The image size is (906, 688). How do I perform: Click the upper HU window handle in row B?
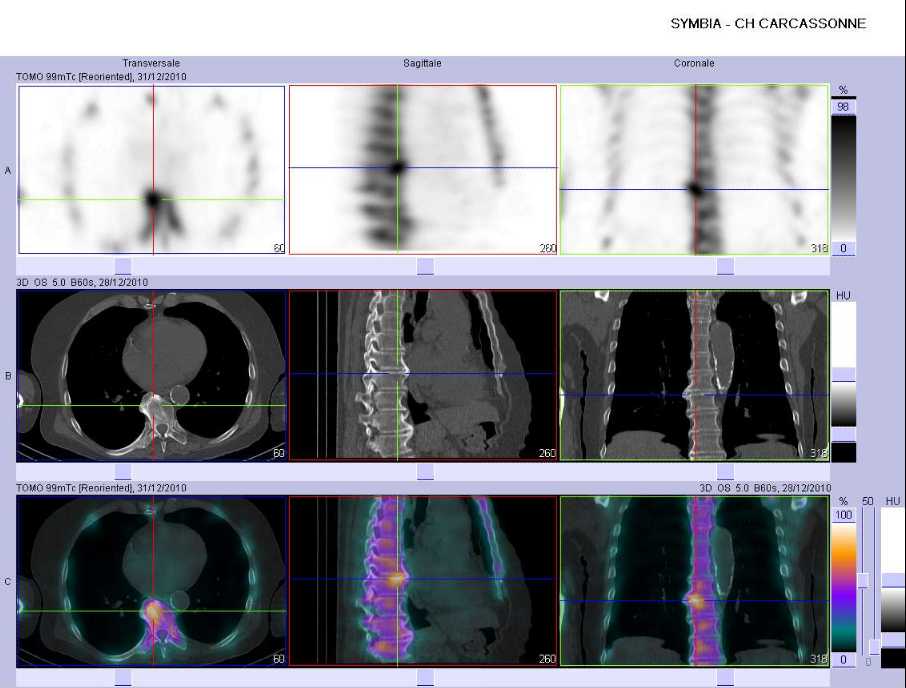[x=844, y=374]
